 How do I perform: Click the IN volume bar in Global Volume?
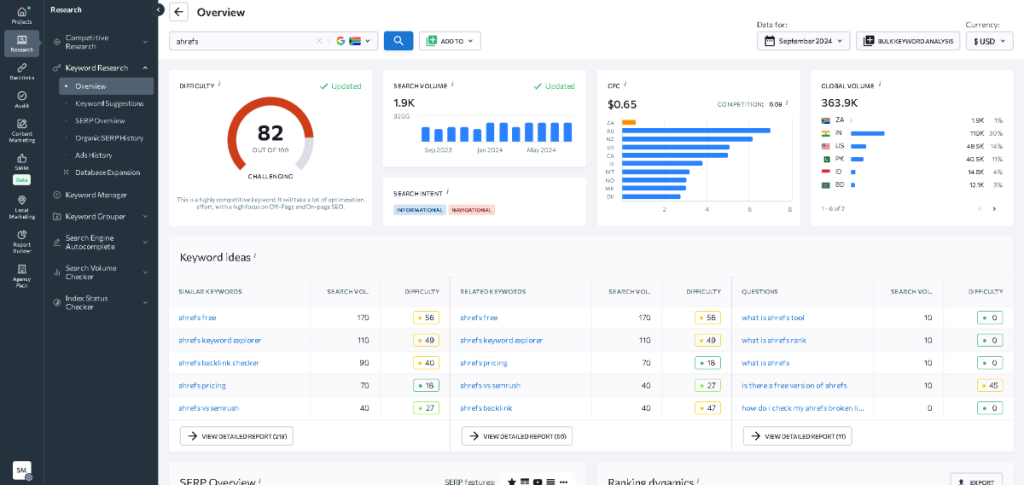point(867,133)
